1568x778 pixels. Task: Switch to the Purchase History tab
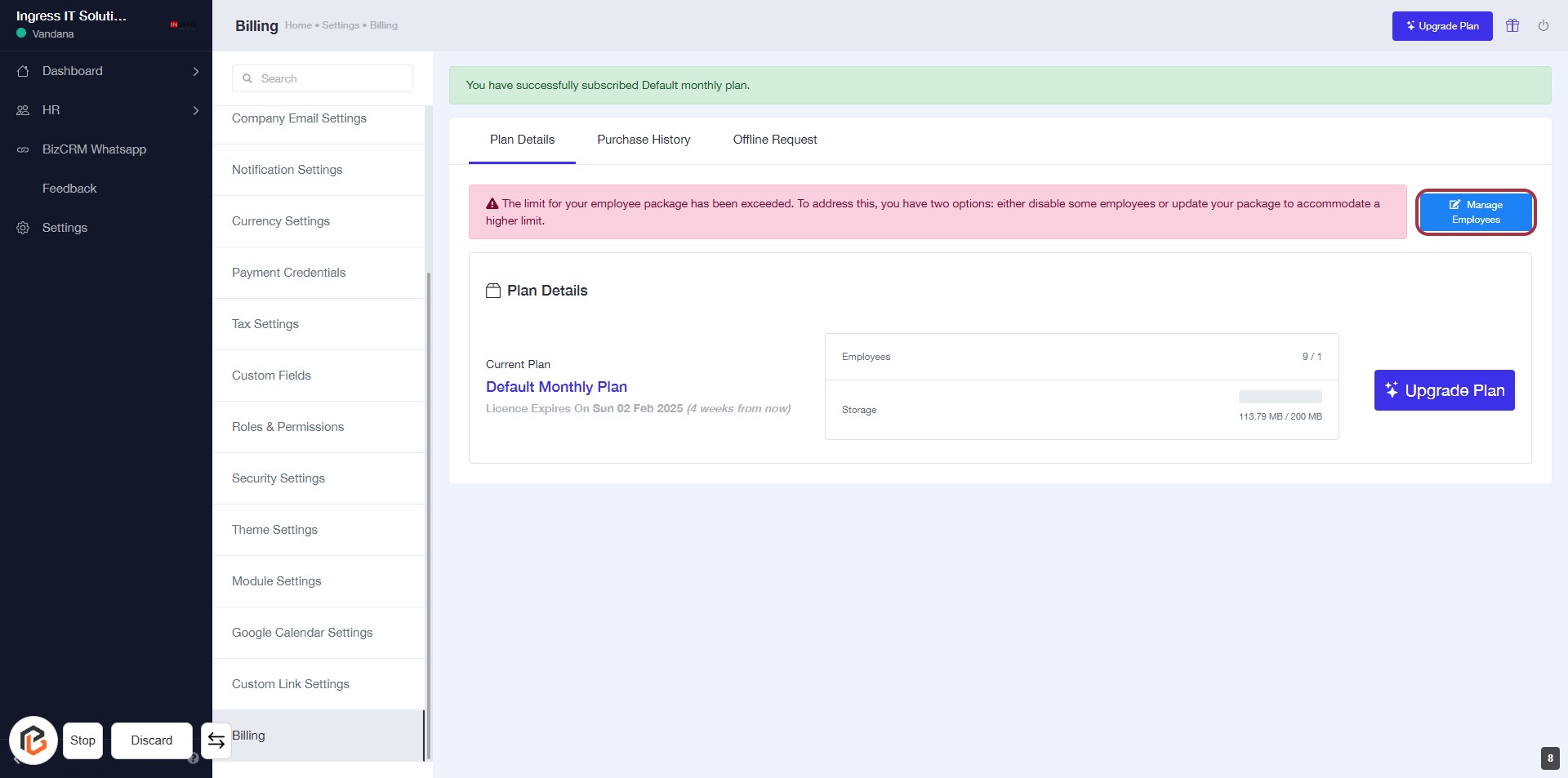[644, 140]
